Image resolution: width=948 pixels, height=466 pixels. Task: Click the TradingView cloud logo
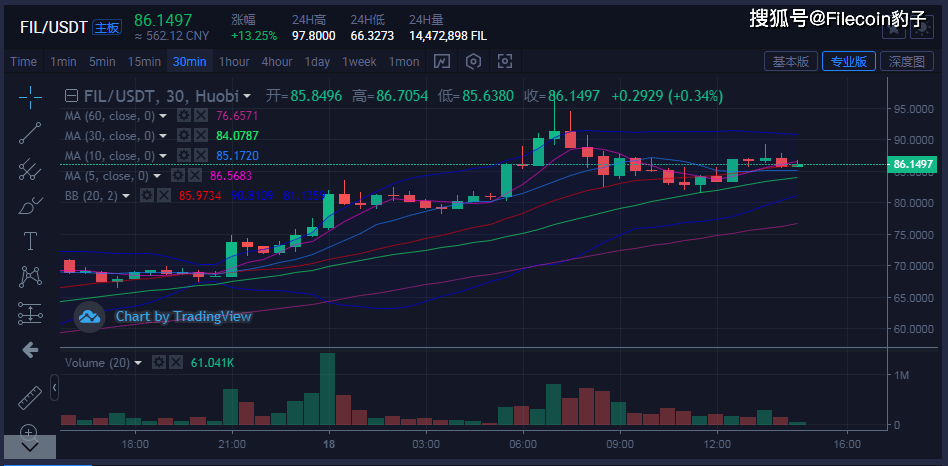pyautogui.click(x=89, y=317)
